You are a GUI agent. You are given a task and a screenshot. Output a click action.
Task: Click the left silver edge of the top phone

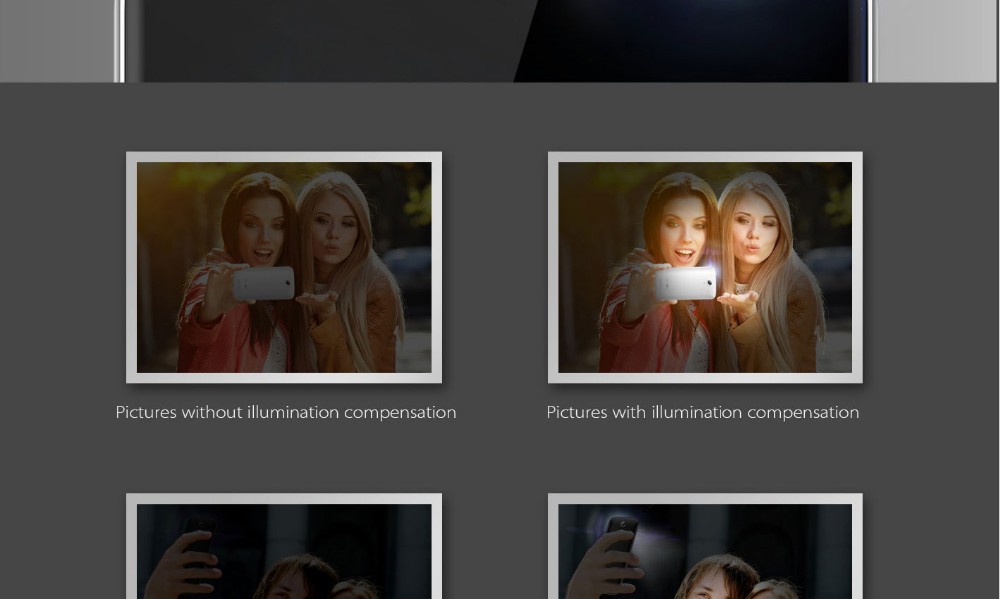coord(120,40)
